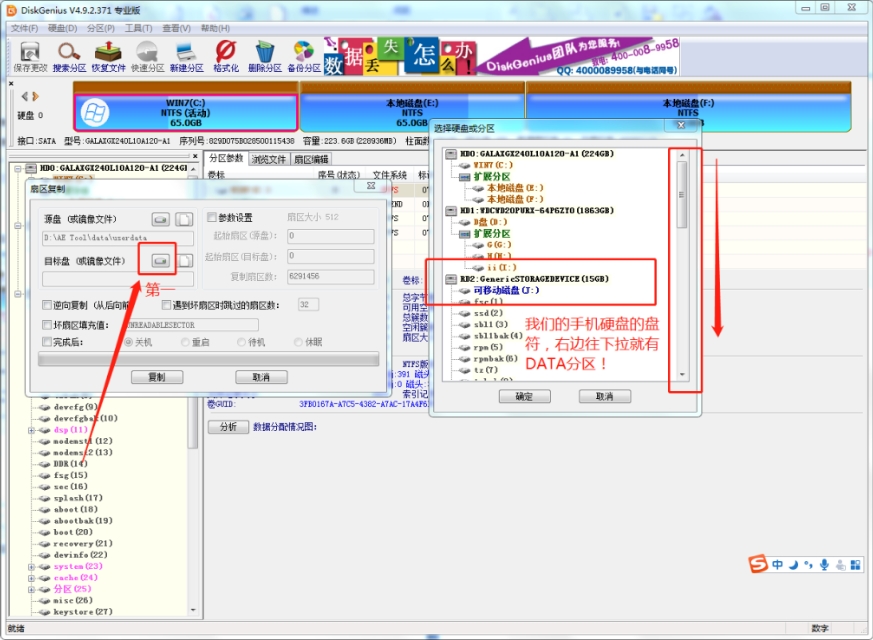Expand the HD1:WDCWD20PURX disk tree node
Screen dimensions: 873x640
coord(450,209)
